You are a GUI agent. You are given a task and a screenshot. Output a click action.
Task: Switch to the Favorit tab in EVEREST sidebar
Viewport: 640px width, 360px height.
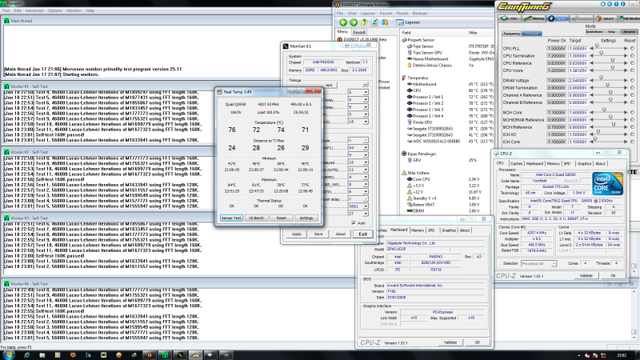point(359,32)
